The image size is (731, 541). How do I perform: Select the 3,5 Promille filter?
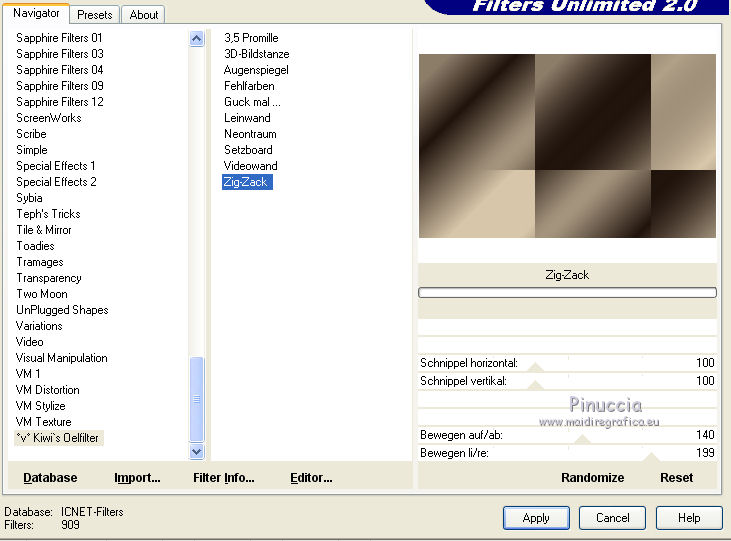coord(251,38)
